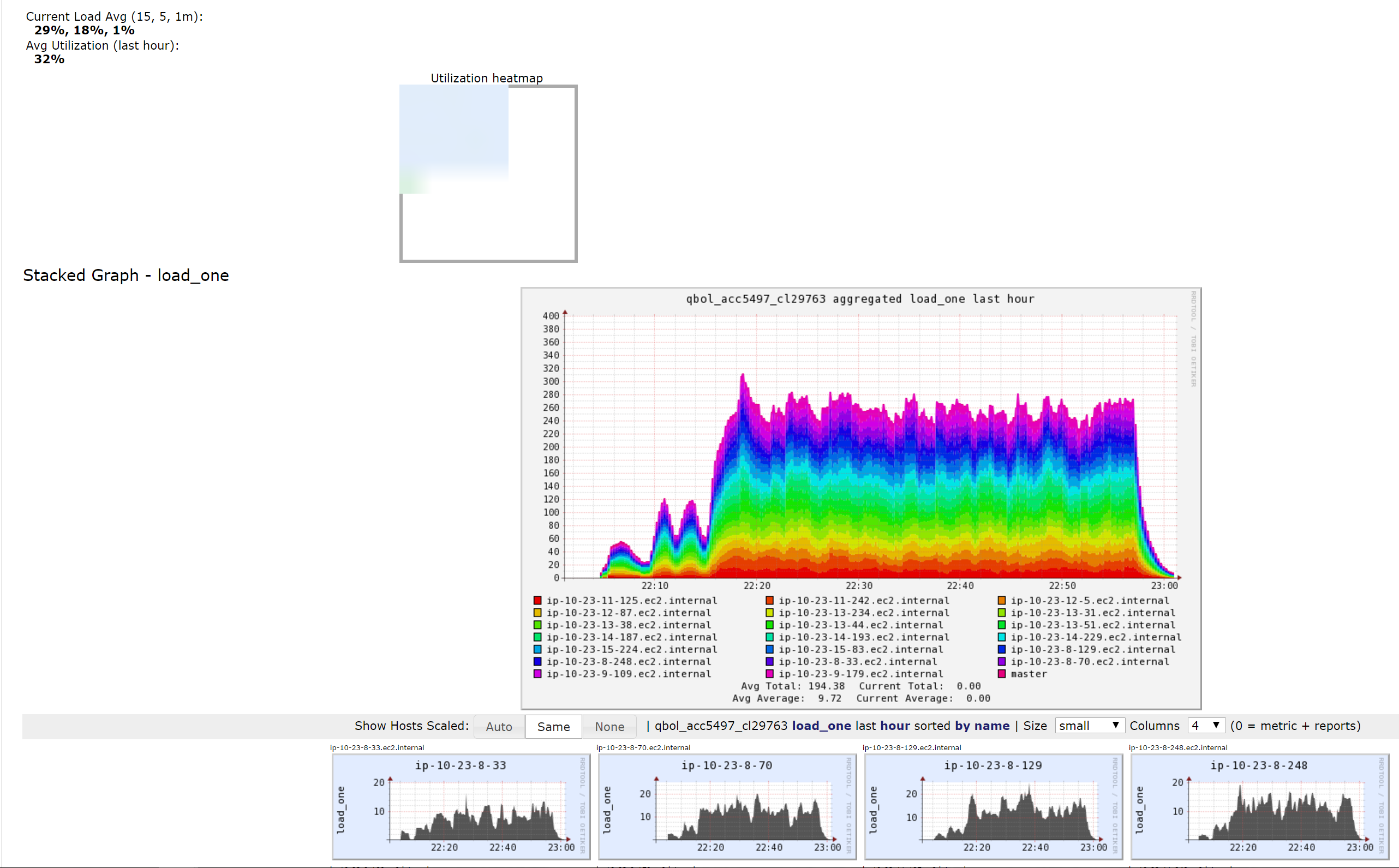Click the bold 'by name' sort text
This screenshot has width=1399, height=868.
tap(982, 726)
